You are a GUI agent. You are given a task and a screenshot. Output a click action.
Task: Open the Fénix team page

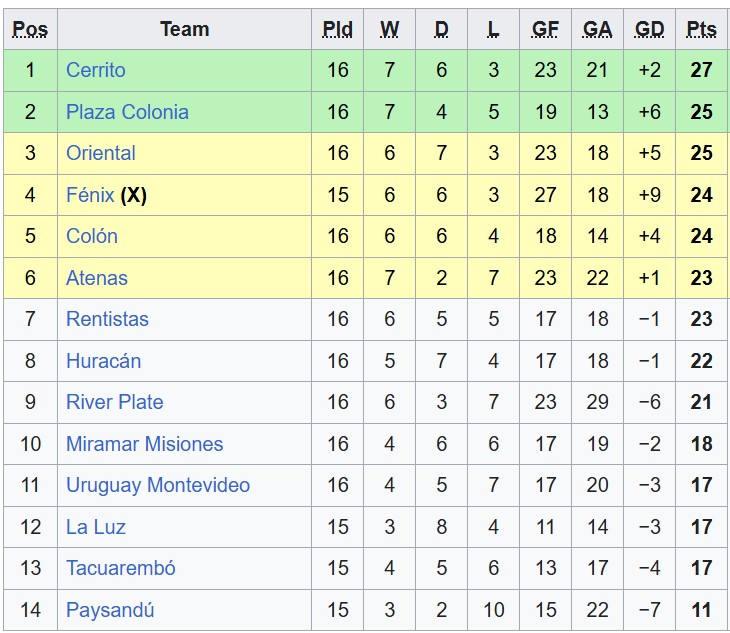coord(90,195)
